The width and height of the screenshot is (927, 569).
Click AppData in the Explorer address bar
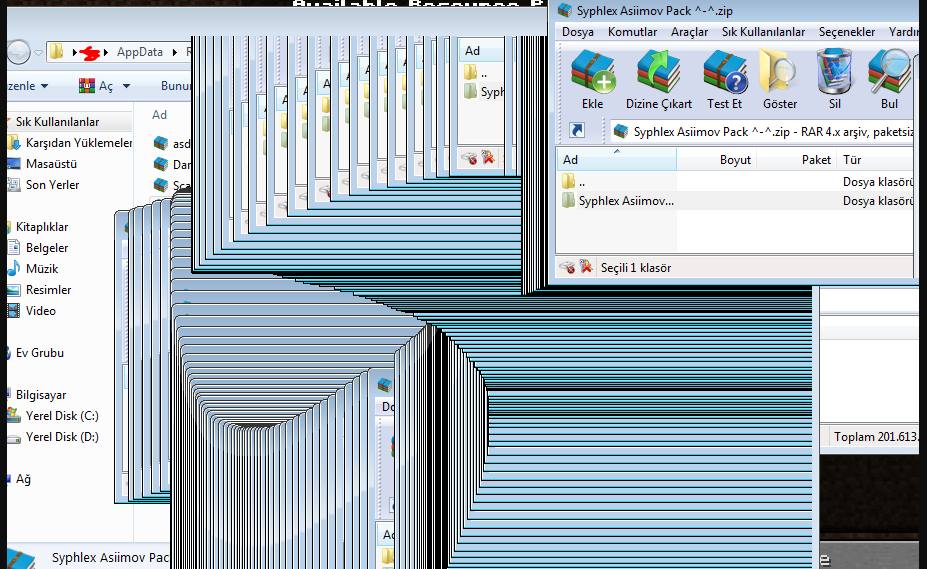pos(140,52)
